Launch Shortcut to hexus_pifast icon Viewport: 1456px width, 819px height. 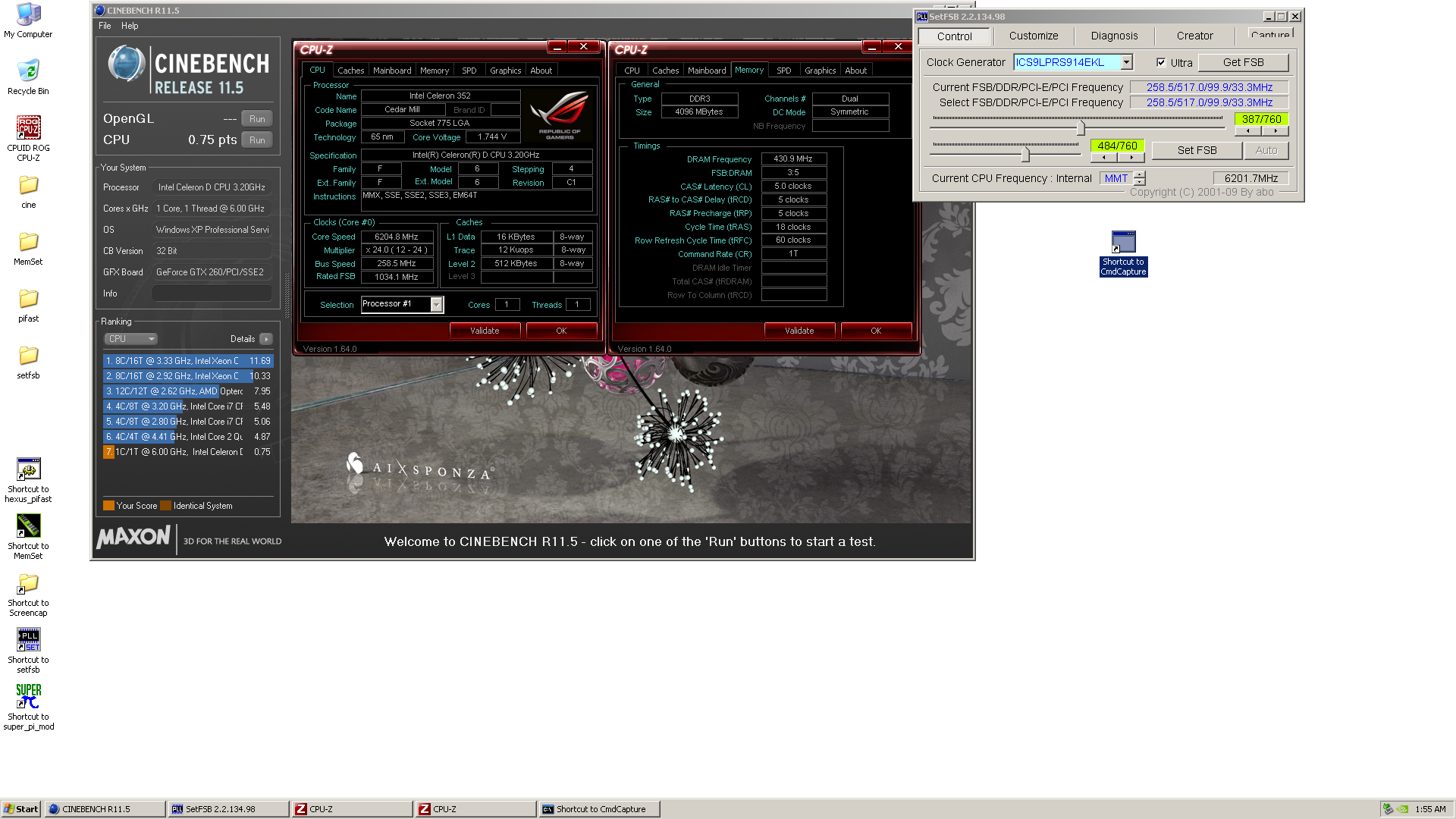(28, 480)
